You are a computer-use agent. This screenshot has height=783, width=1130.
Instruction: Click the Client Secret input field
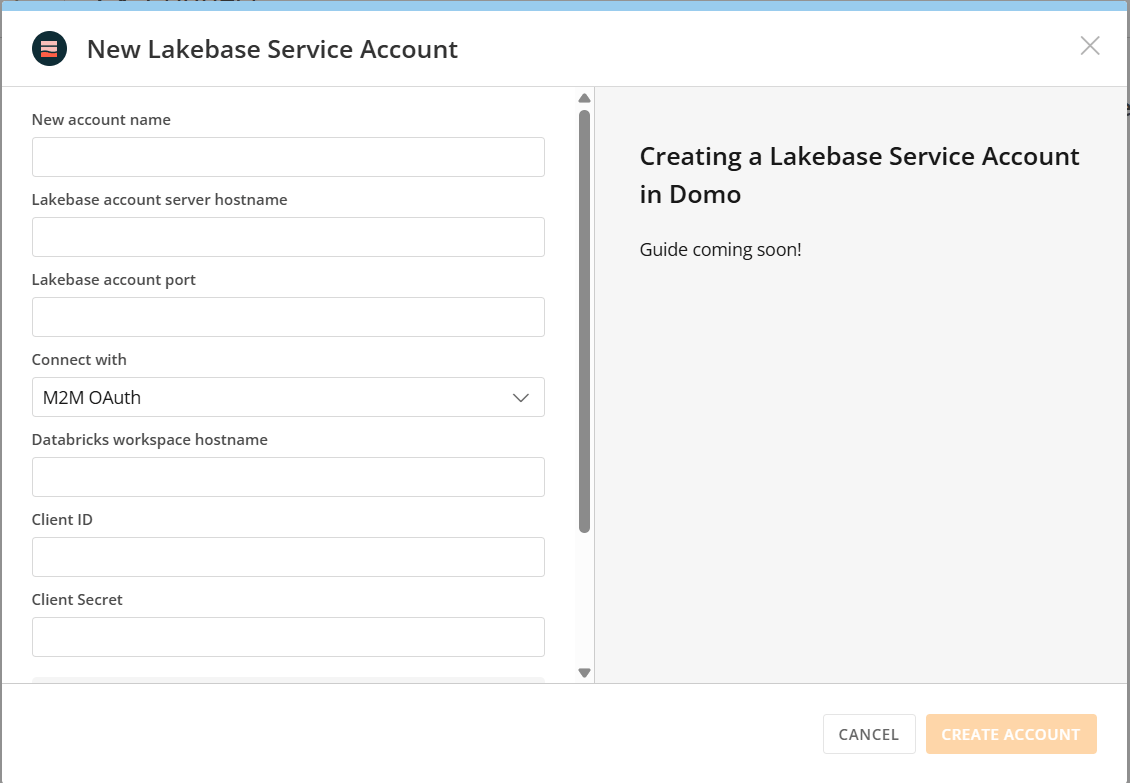pyautogui.click(x=288, y=637)
